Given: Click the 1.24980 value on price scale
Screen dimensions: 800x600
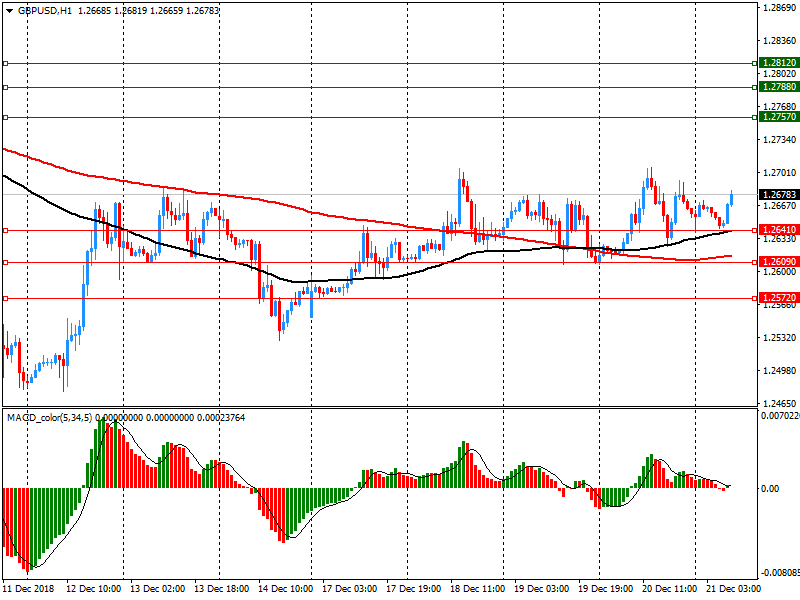Looking at the screenshot, I should [x=778, y=371].
